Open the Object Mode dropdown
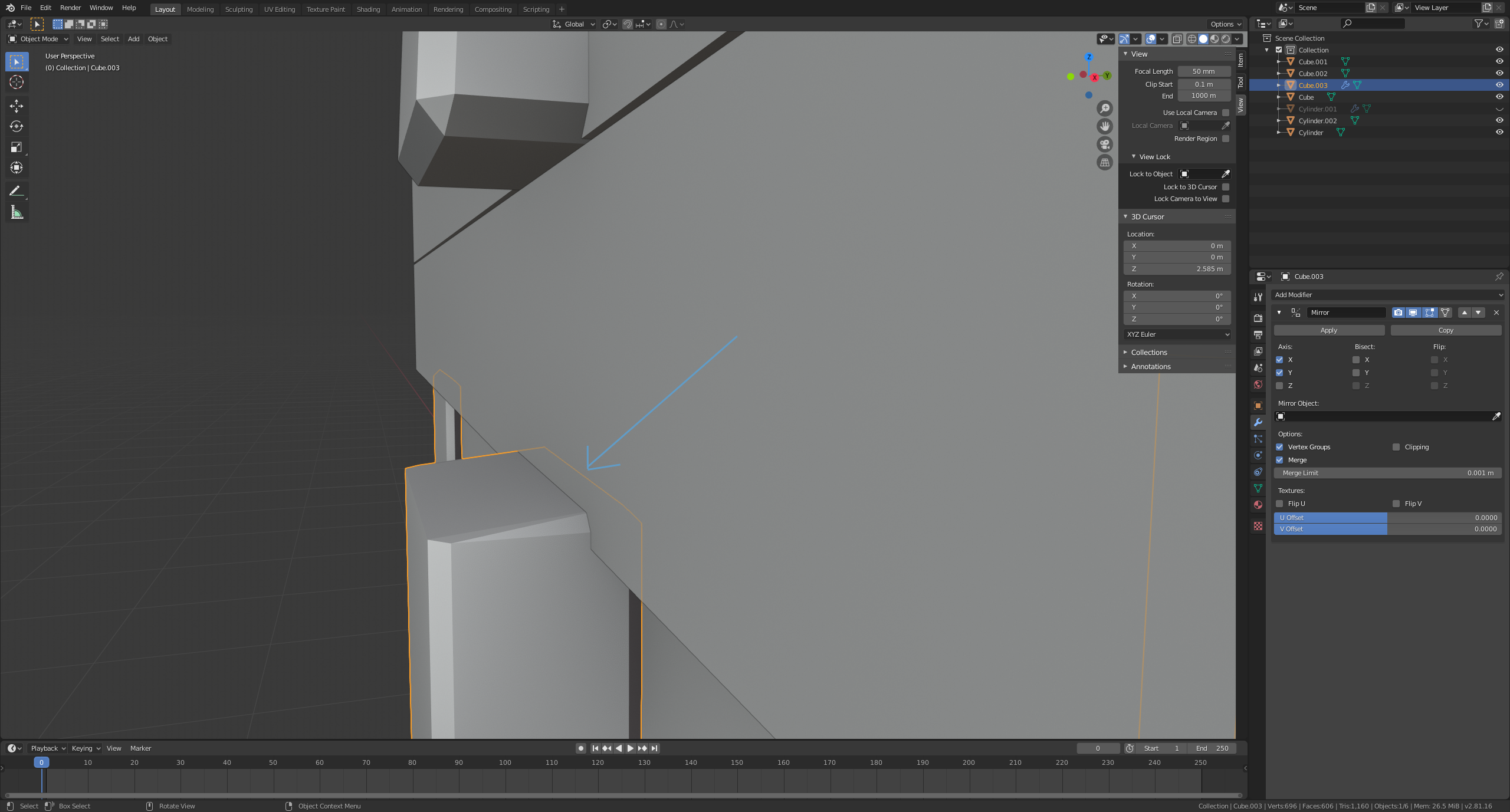 coord(38,39)
